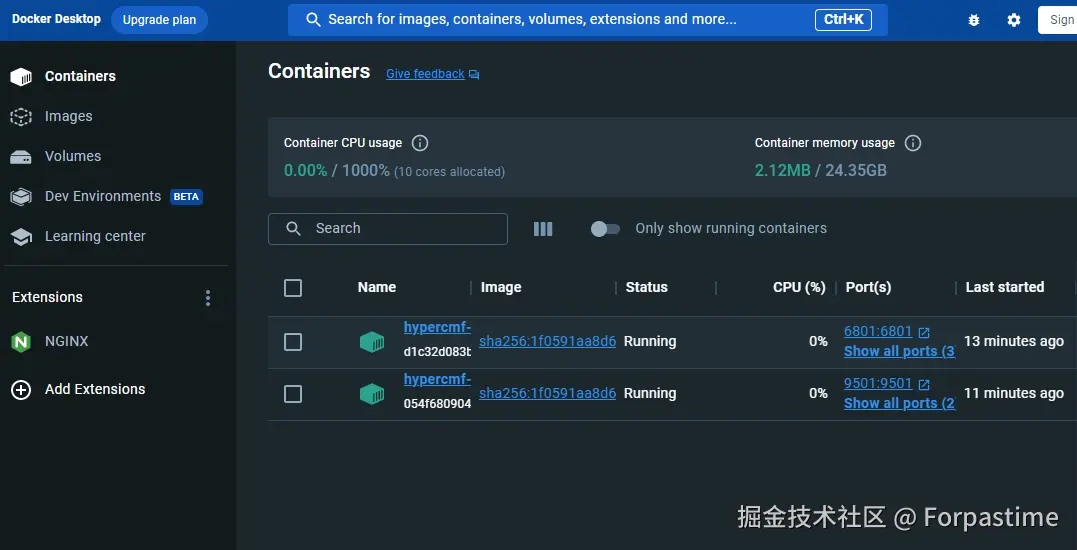This screenshot has height=550, width=1077.
Task: Click the CPU usage info icon
Action: [x=420, y=143]
